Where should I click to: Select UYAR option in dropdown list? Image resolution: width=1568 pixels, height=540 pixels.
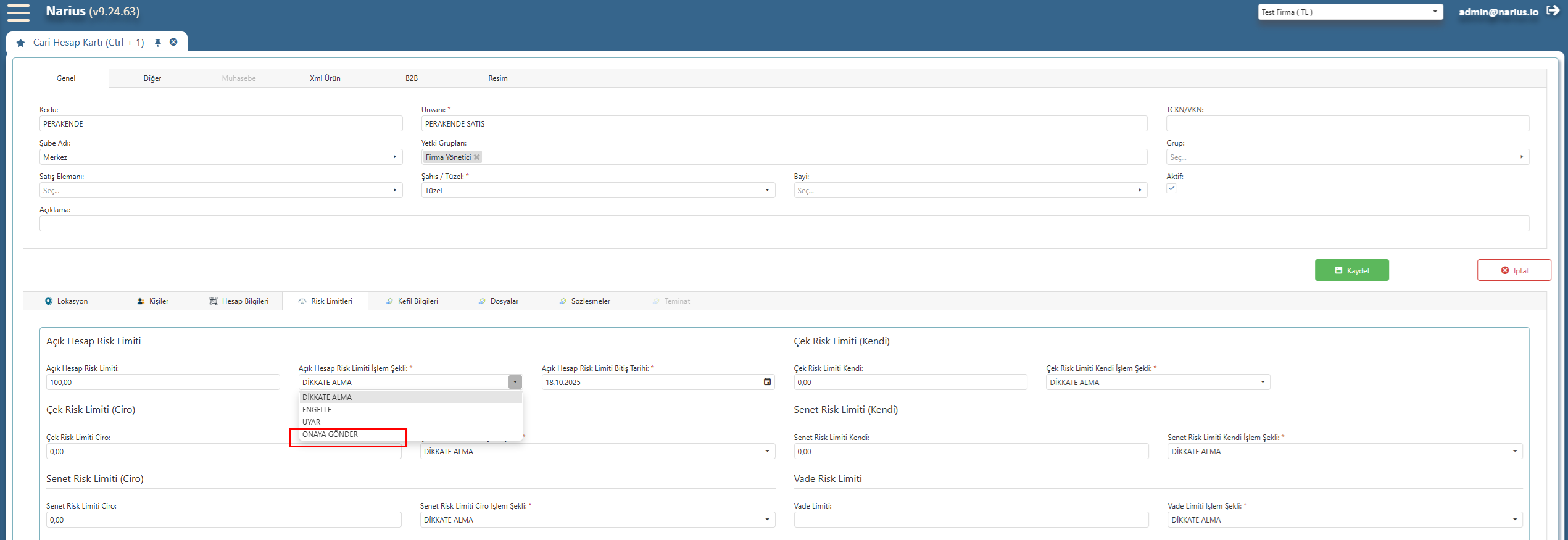coord(410,422)
